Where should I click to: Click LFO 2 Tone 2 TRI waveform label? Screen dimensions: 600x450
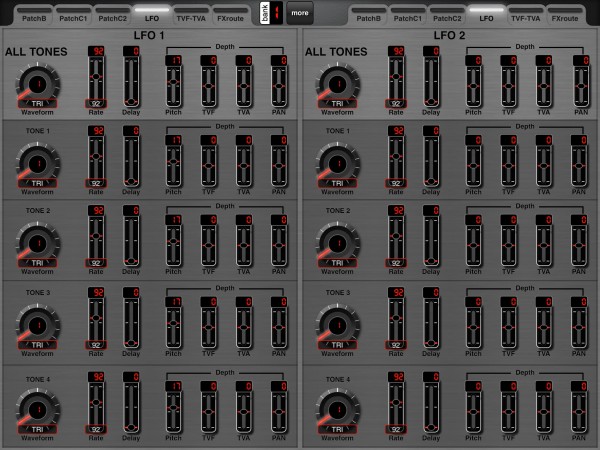pyautogui.click(x=338, y=263)
